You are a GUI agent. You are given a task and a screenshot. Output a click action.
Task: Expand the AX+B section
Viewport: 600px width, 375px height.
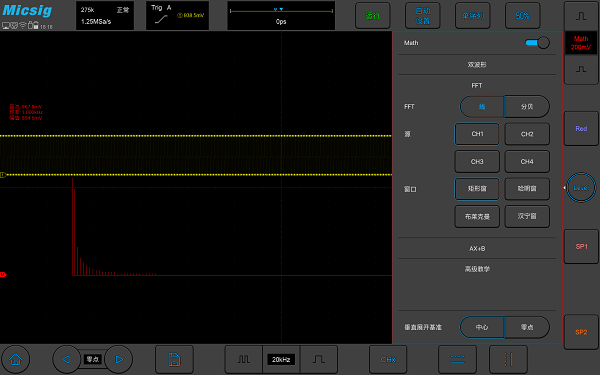point(477,248)
